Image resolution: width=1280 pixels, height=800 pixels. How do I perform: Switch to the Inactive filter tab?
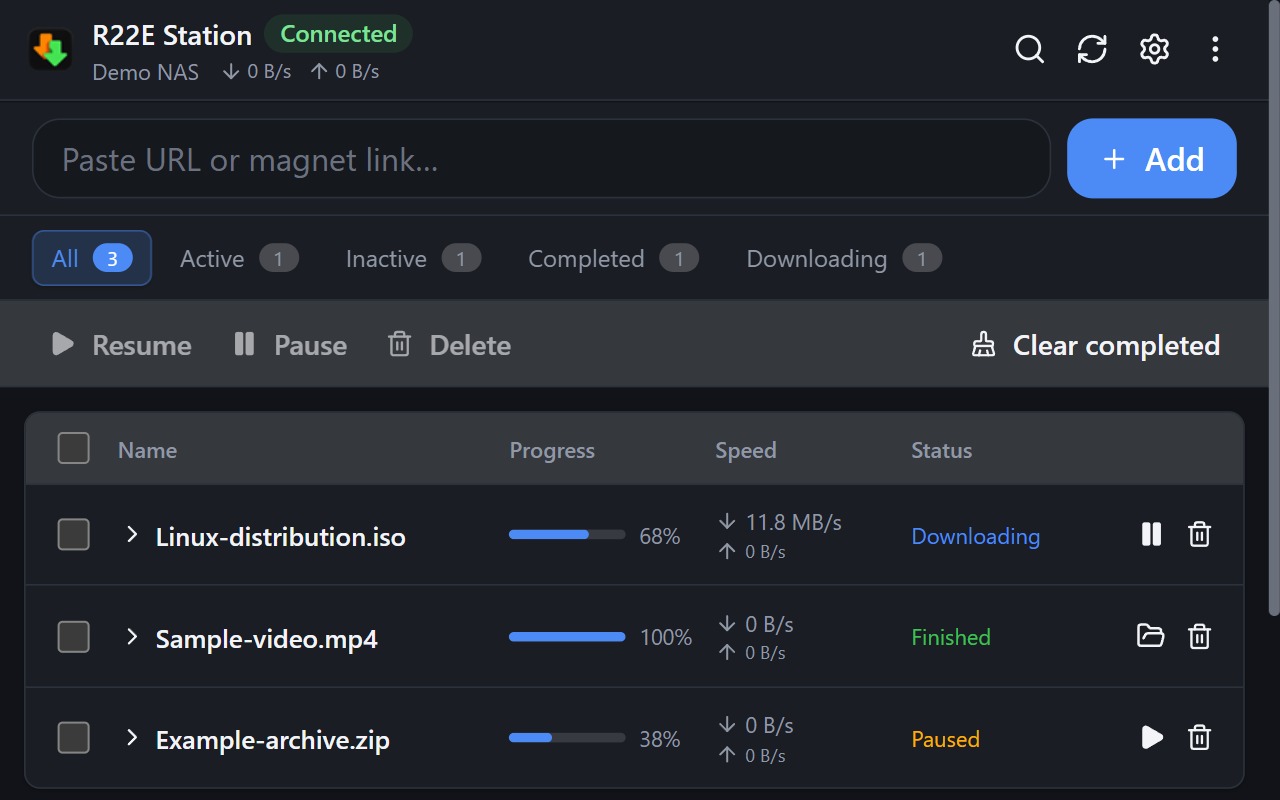click(413, 259)
